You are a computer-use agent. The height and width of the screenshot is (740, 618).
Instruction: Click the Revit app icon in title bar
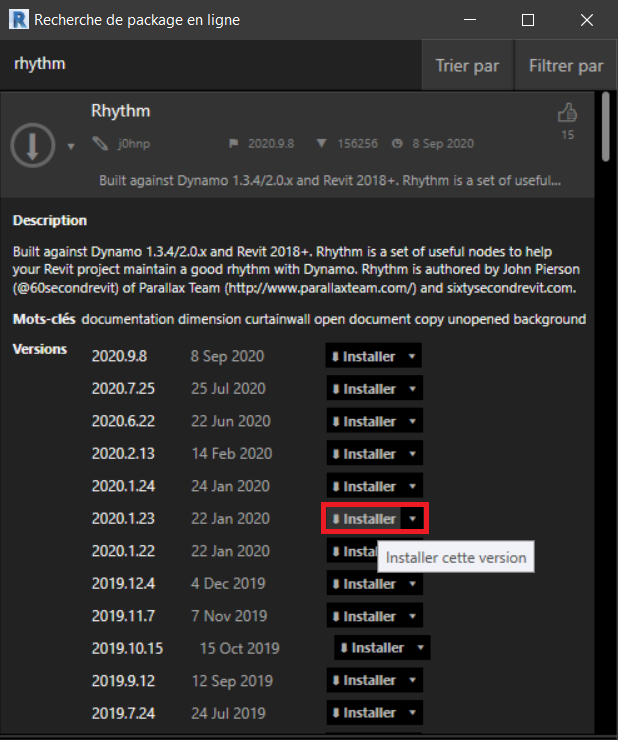[x=17, y=19]
